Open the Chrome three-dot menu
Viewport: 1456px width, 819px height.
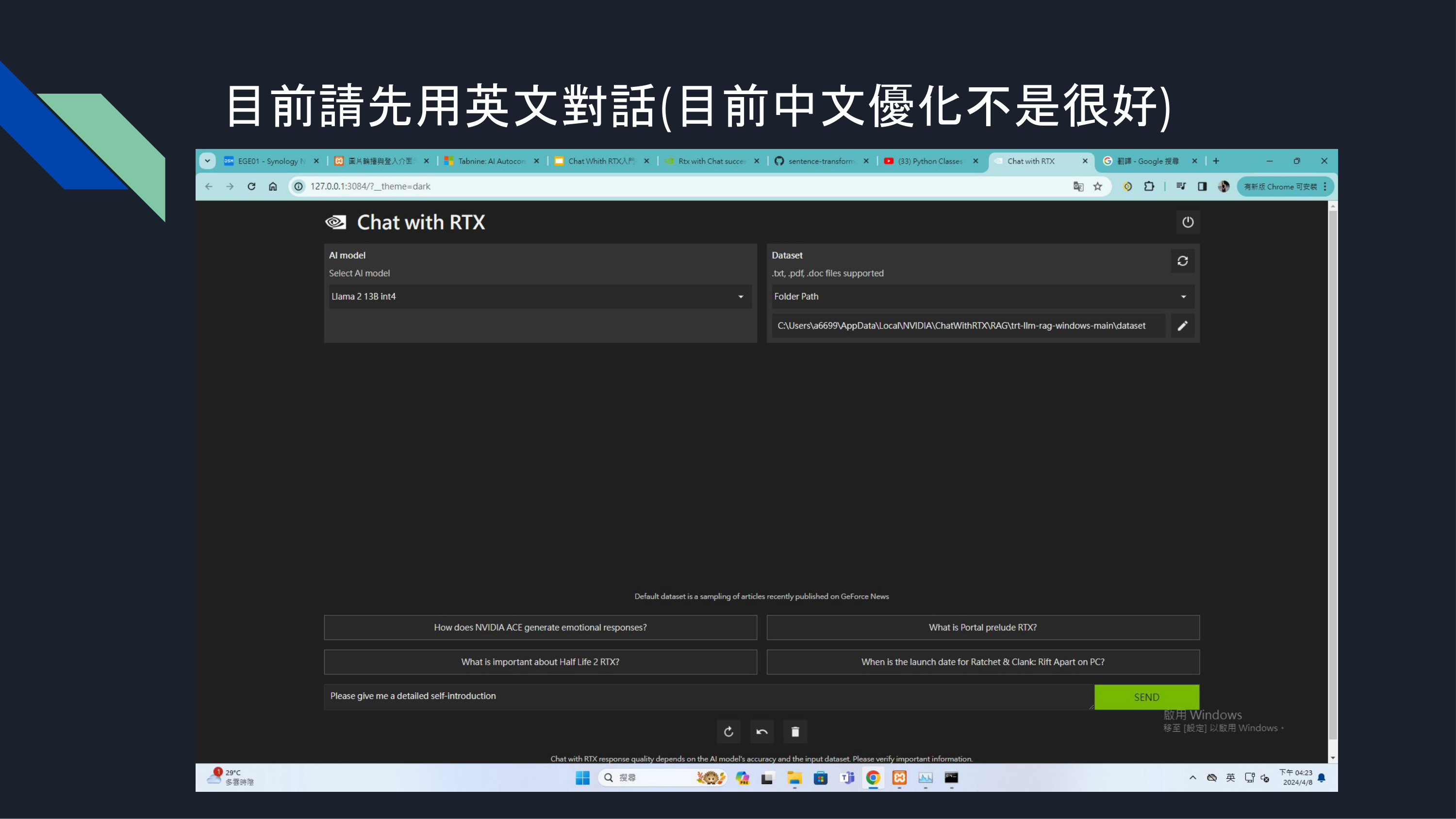[1325, 186]
